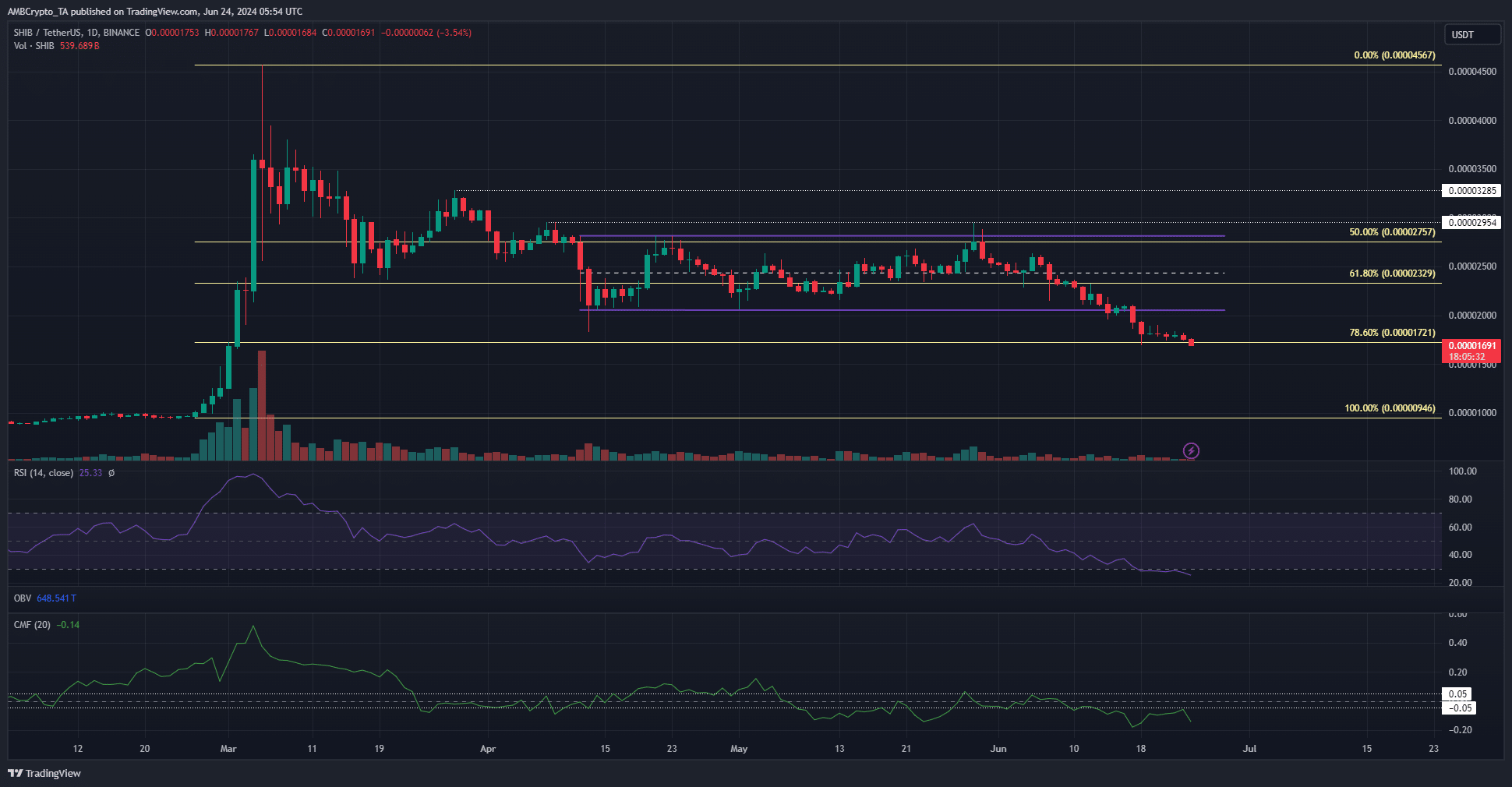Screen dimensions: 1512x787
Task: Click the Jul label on time axis
Action: pyautogui.click(x=1249, y=749)
